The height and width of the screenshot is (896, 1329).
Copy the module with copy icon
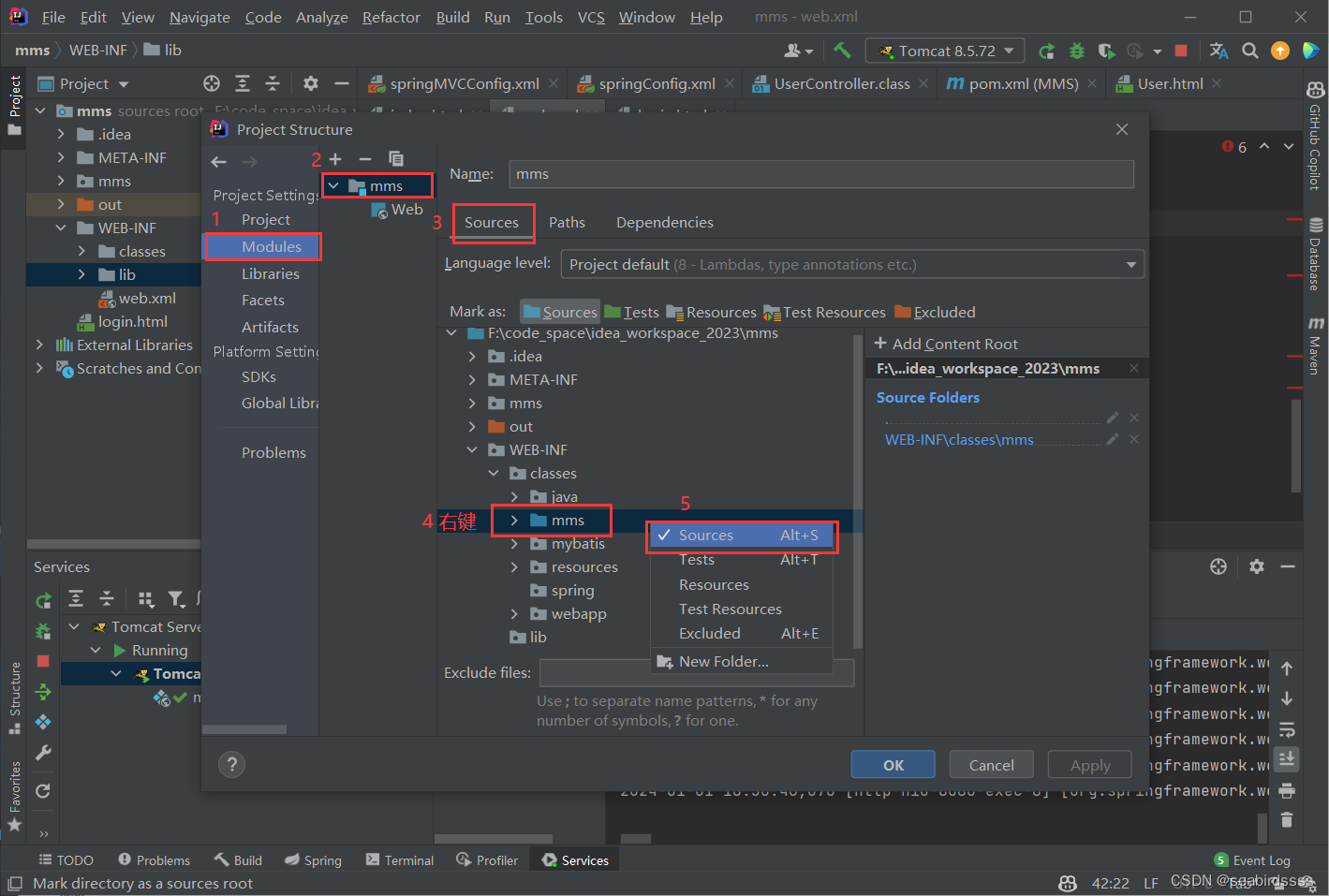396,159
